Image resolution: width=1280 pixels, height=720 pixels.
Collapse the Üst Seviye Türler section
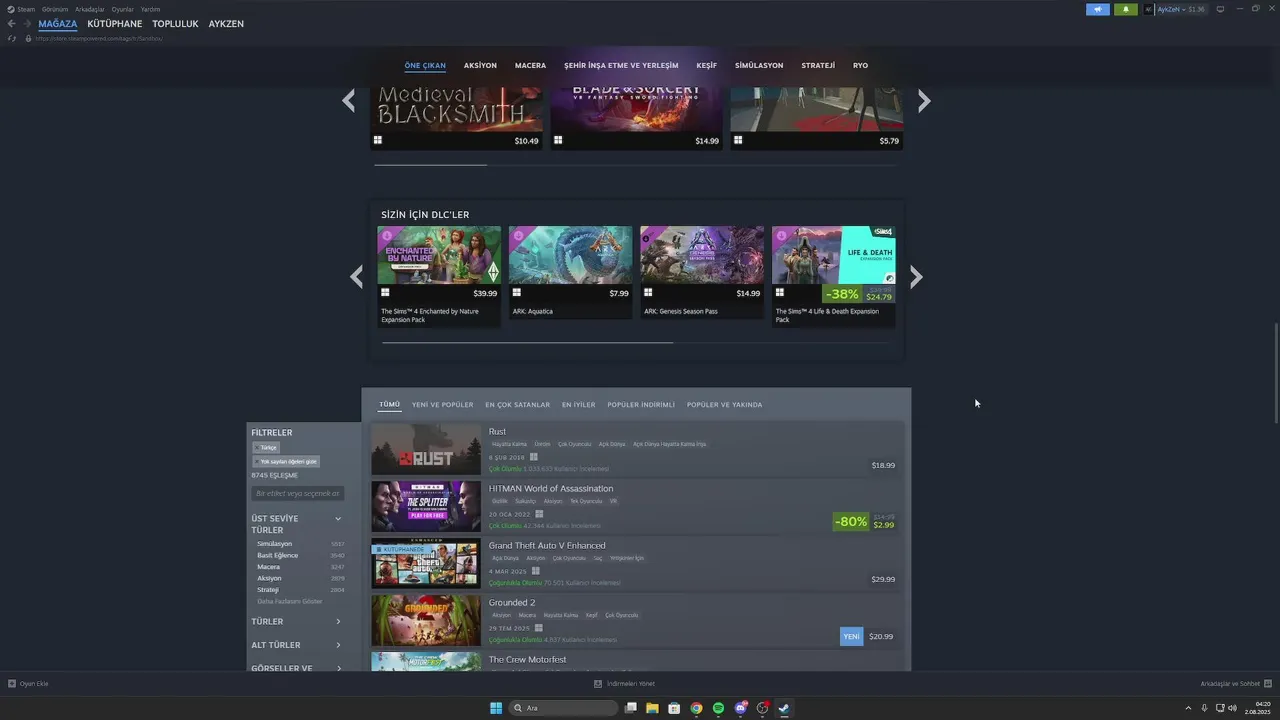click(x=338, y=519)
